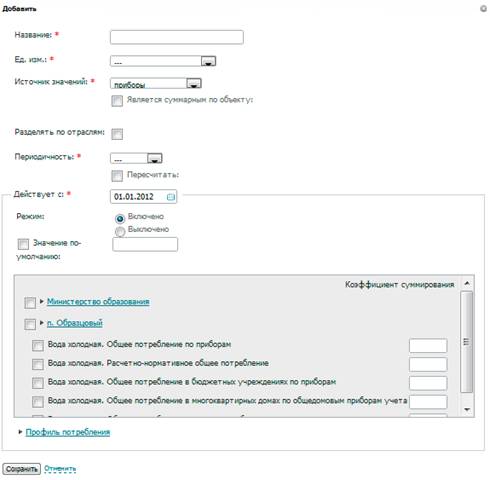Check Является суммарным по объекту checkbox
This screenshot has width=490, height=480.
click(117, 101)
